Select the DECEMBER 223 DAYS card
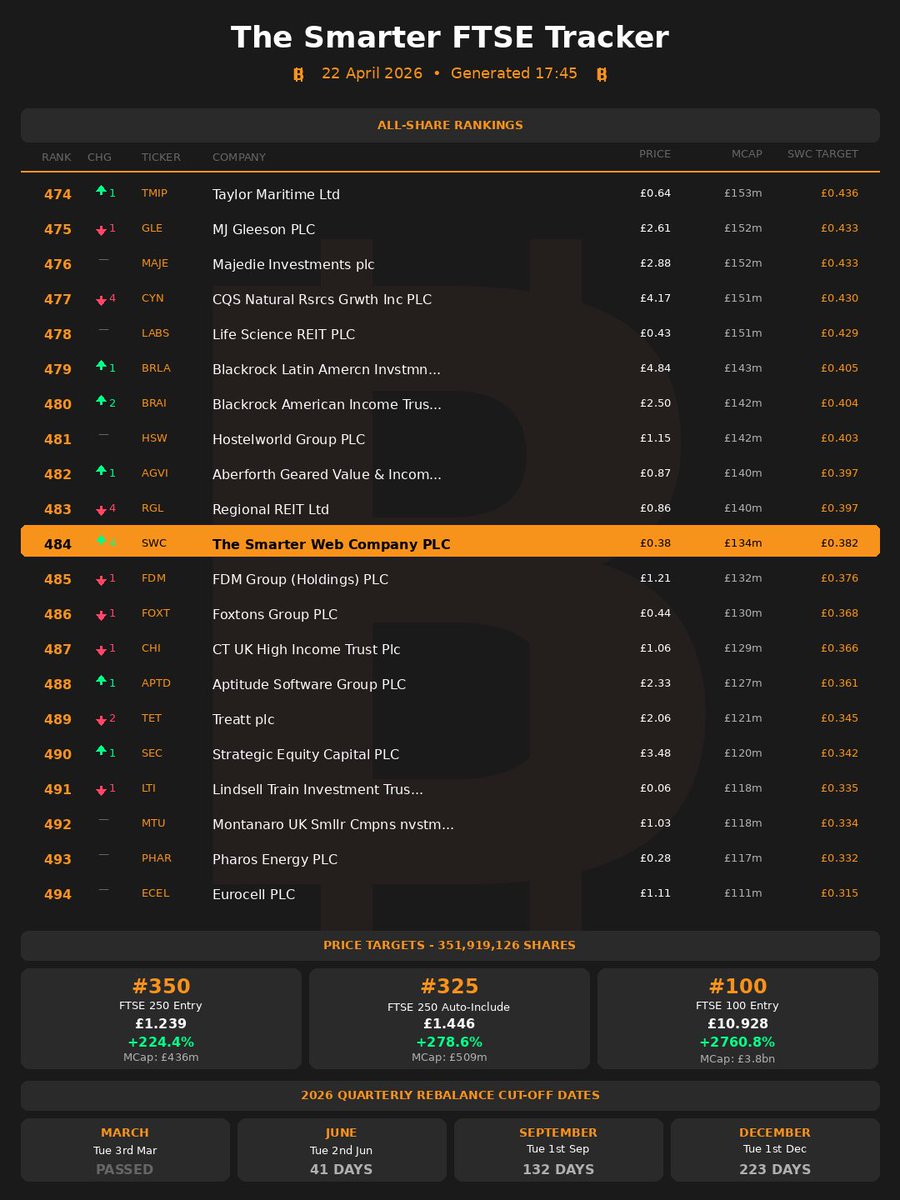The height and width of the screenshot is (1200, 900). (x=775, y=1151)
